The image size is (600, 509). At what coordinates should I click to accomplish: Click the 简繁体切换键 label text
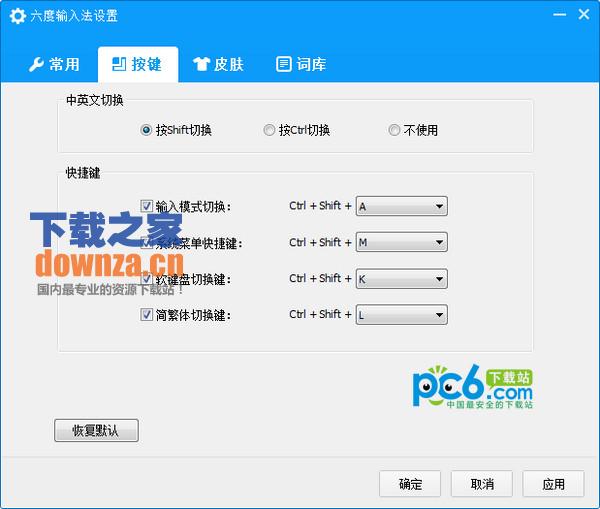[x=193, y=315]
